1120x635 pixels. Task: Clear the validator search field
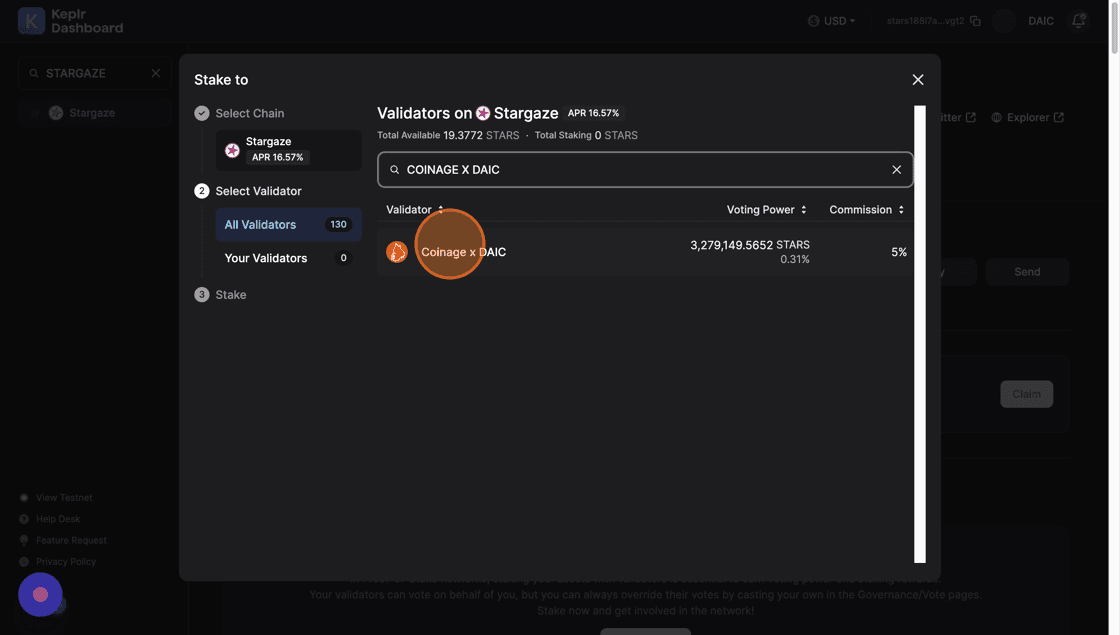point(896,170)
